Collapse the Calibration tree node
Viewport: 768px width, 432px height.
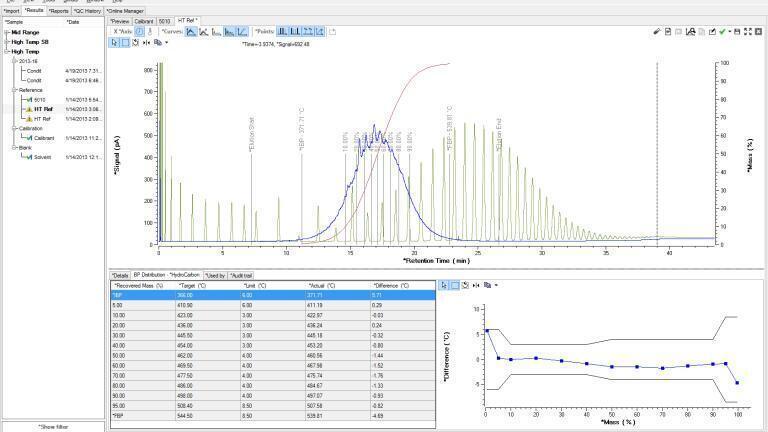coord(14,128)
